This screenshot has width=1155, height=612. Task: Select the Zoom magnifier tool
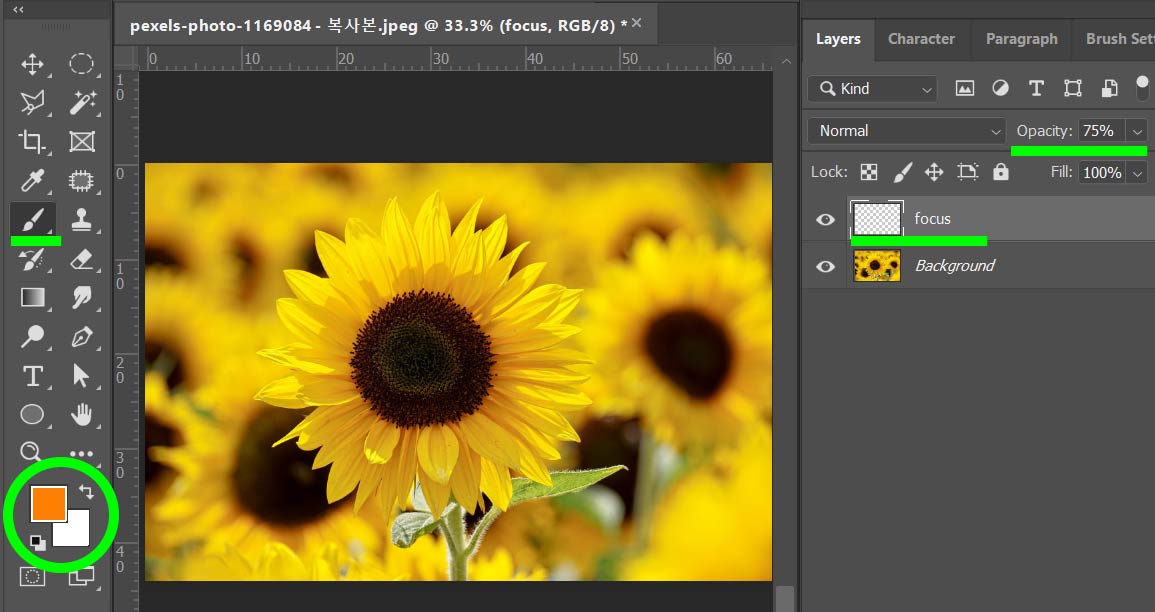point(31,451)
